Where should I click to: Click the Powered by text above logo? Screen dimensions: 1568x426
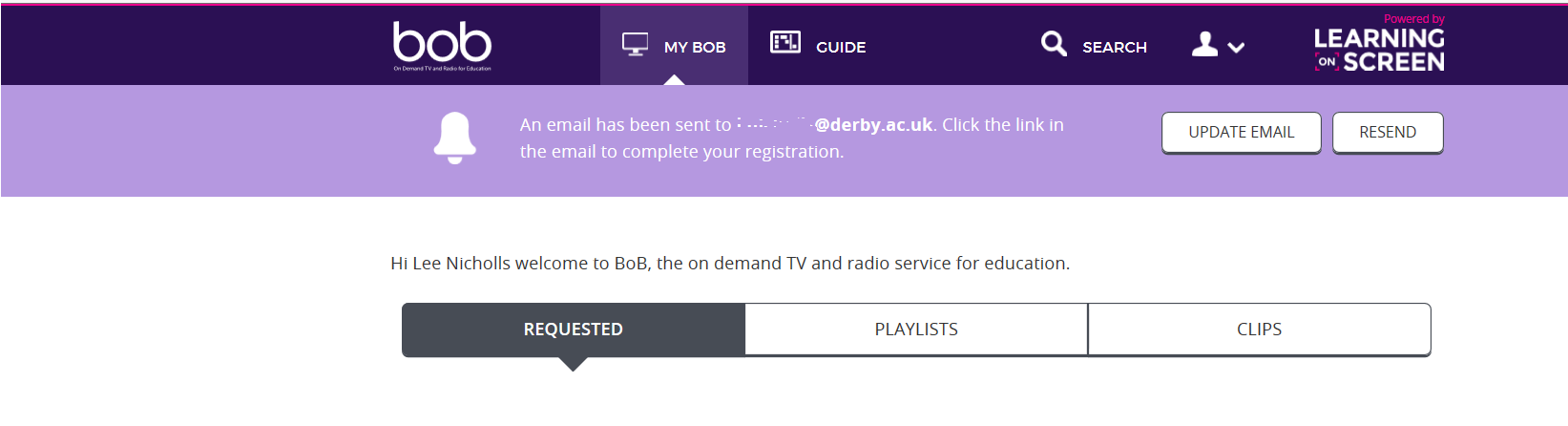1414,19
